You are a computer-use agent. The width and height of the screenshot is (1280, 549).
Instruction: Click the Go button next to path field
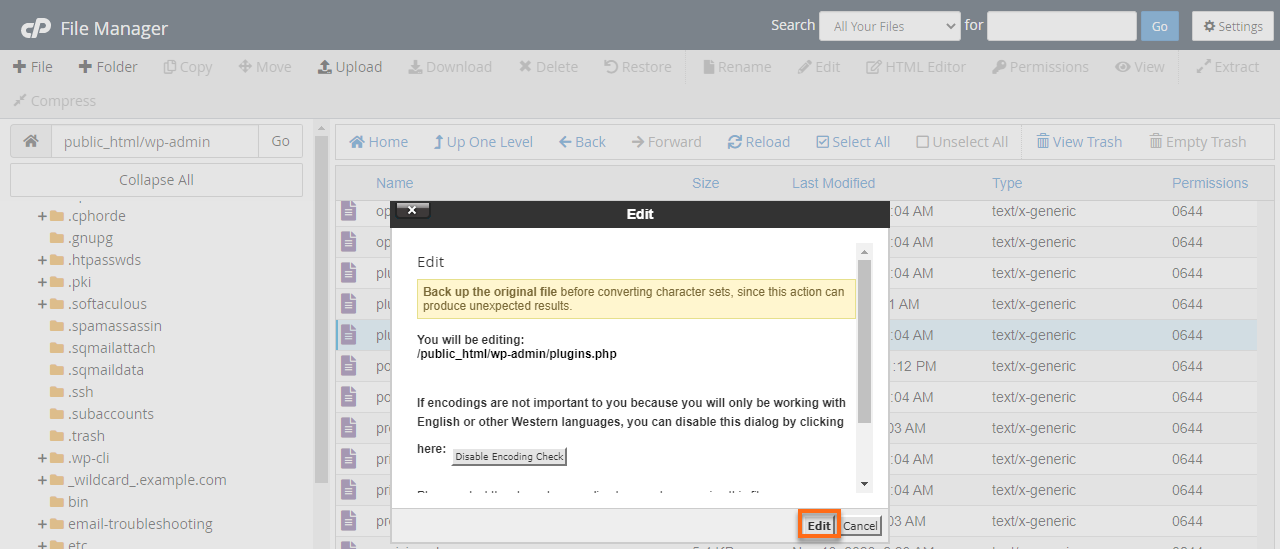click(281, 141)
